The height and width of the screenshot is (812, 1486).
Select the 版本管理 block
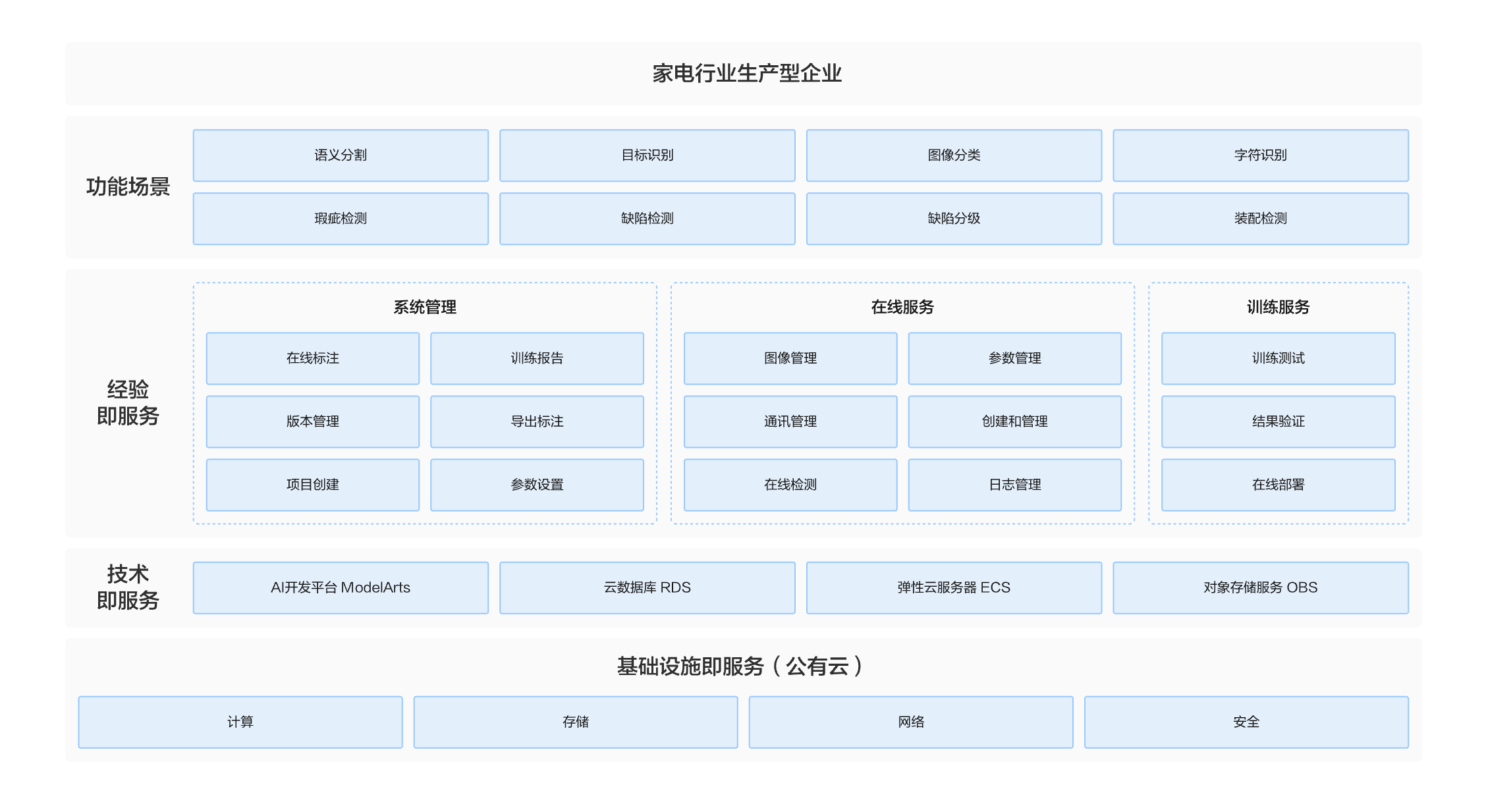click(313, 421)
